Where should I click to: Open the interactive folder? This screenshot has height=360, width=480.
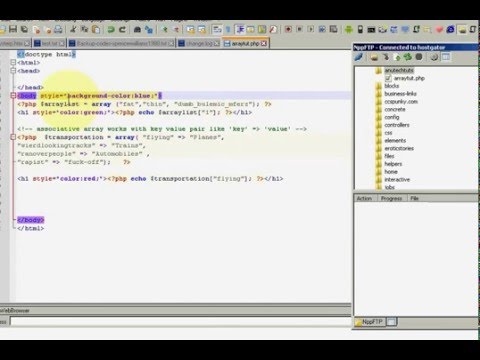[x=397, y=179]
